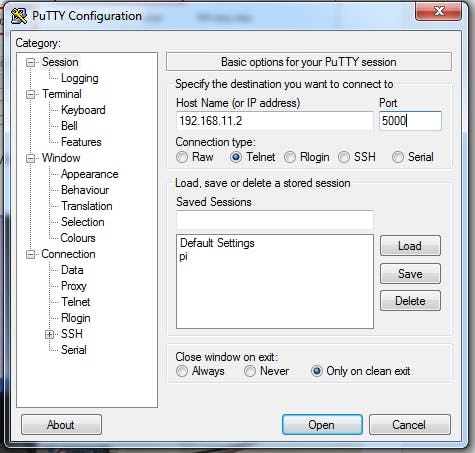
Task: Open the Rlogin category in tree
Action: click(76, 318)
